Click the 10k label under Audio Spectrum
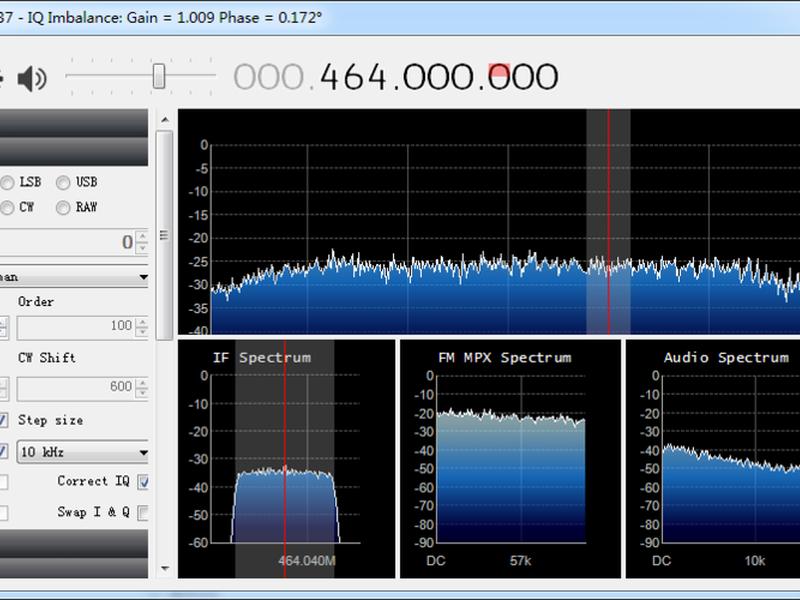This screenshot has height=600, width=800. coord(755,561)
